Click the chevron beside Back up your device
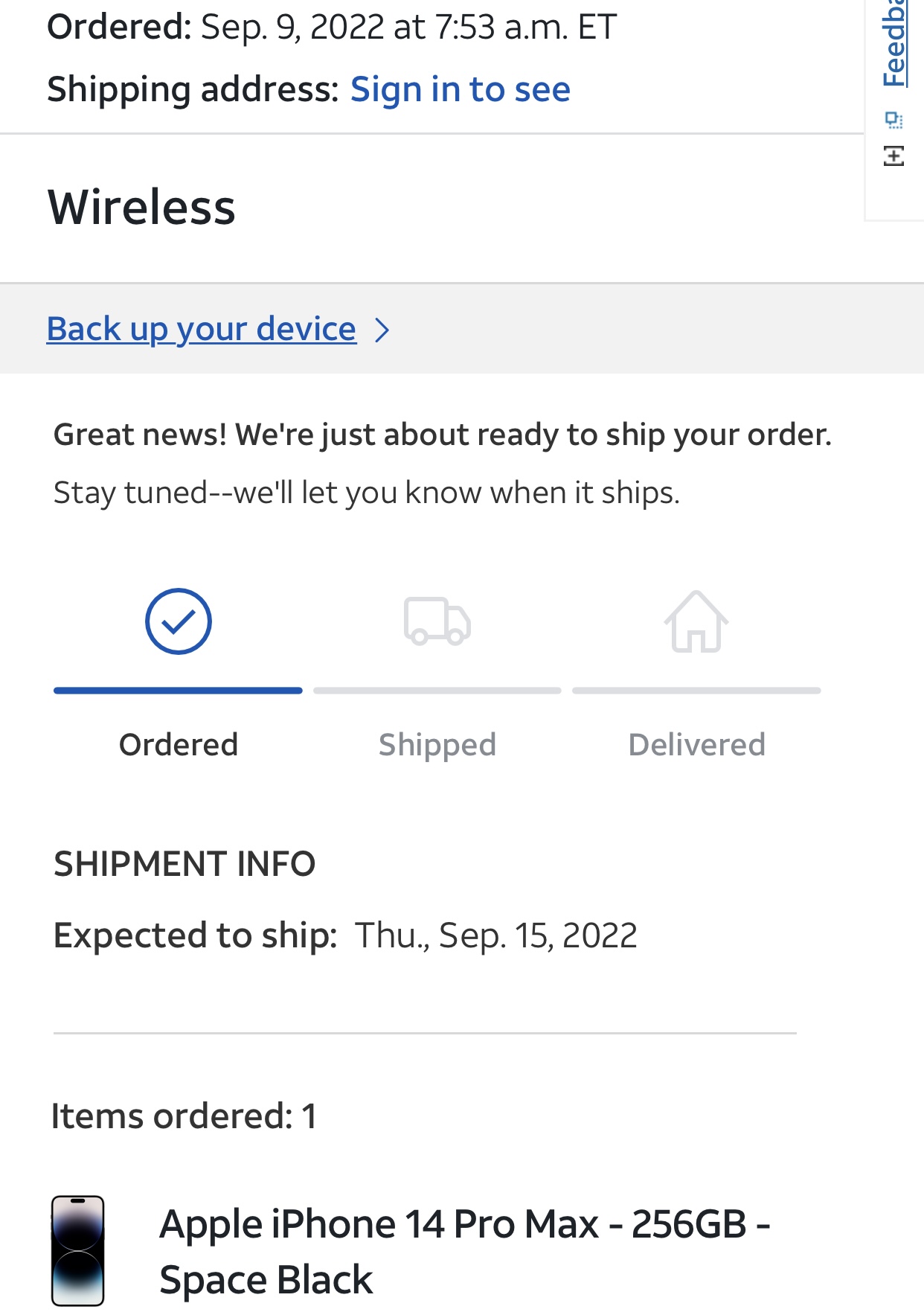The height and width of the screenshot is (1312, 924). pos(382,330)
